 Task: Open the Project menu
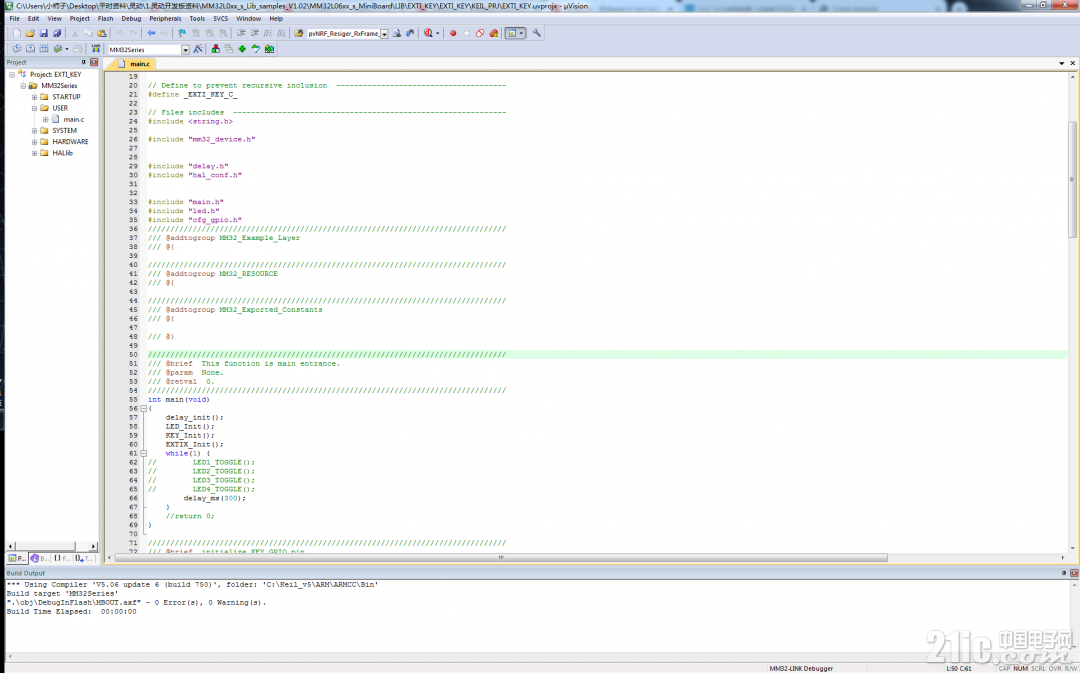(x=79, y=19)
